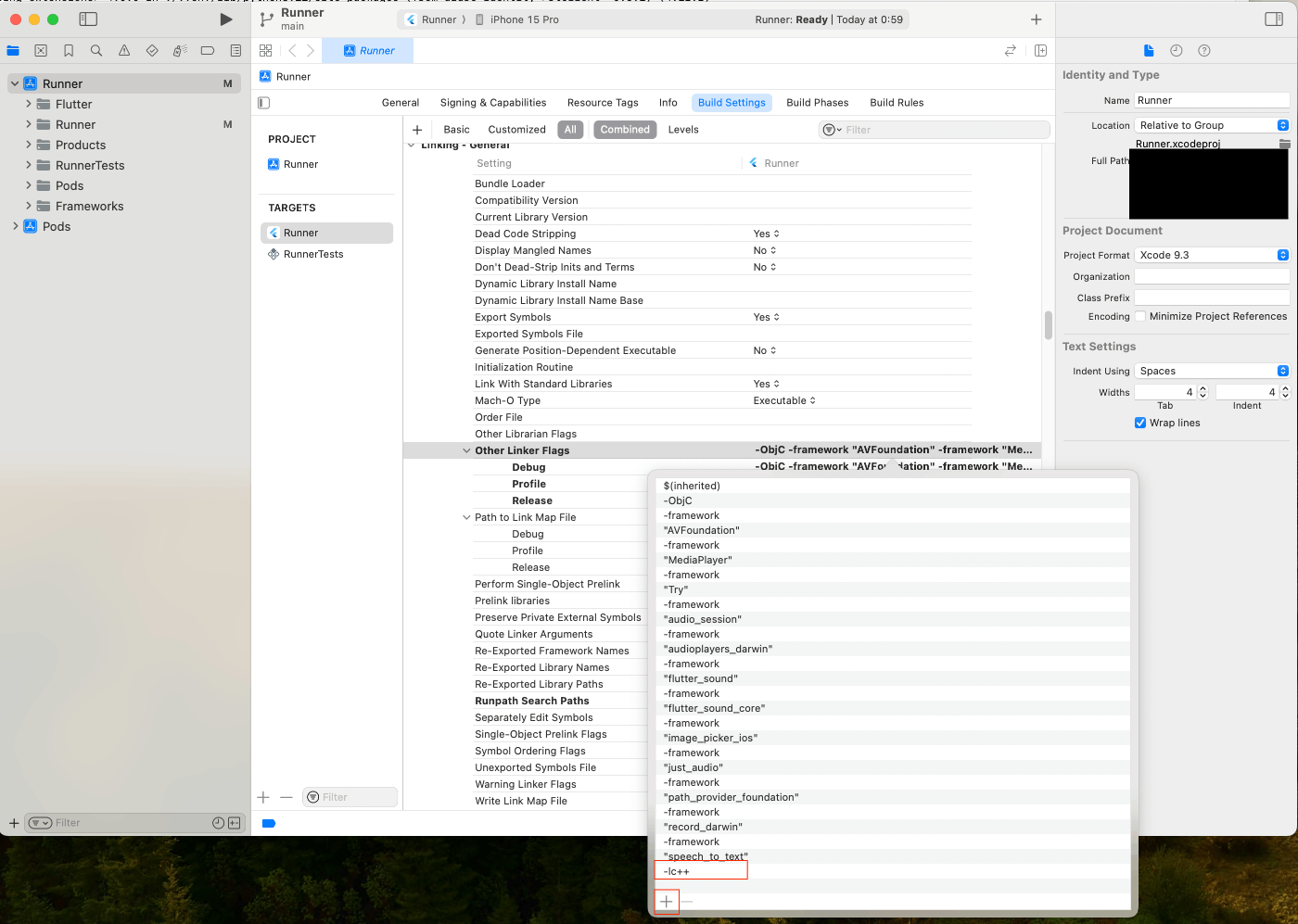
Task: Open Signing & Capabilities tab
Action: [493, 103]
